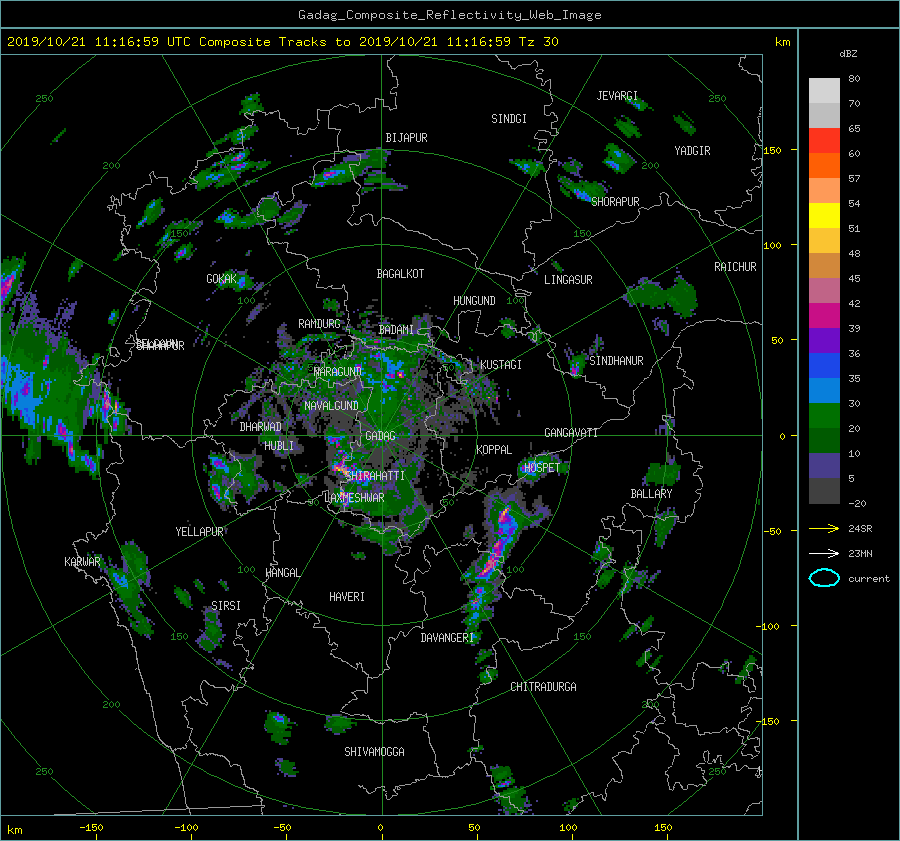The image size is (900, 841).
Task: Click the CHITRADURGA city label
Action: tap(544, 687)
